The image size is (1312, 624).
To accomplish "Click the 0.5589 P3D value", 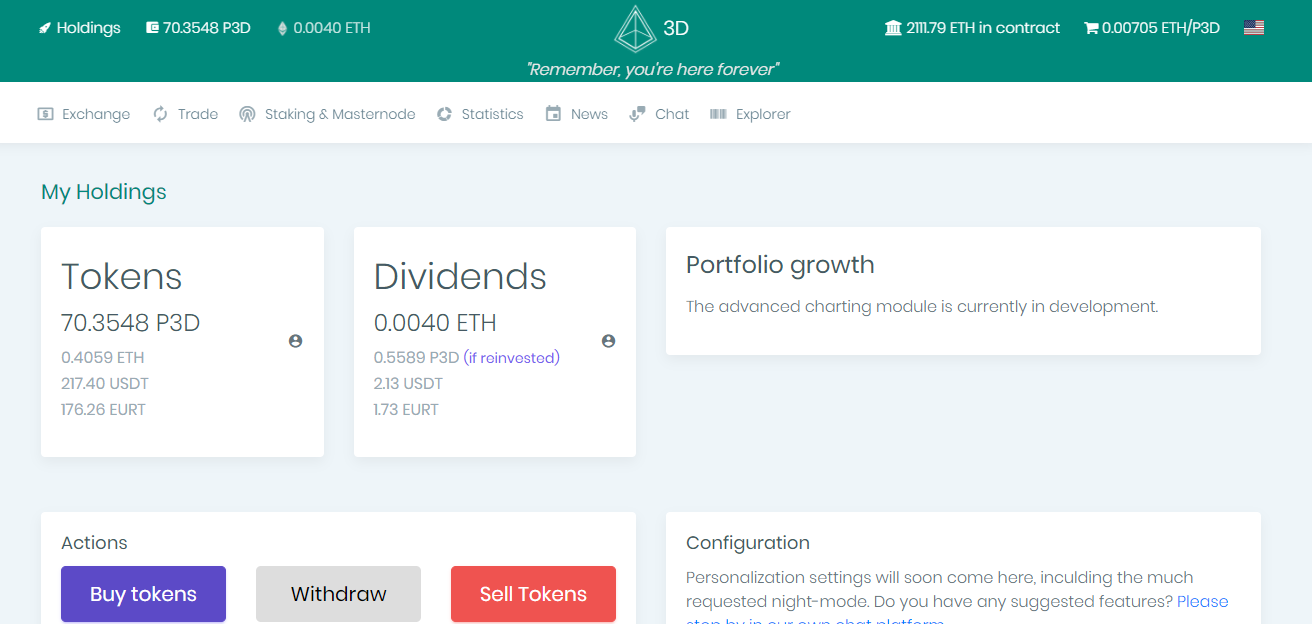I will [x=416, y=357].
